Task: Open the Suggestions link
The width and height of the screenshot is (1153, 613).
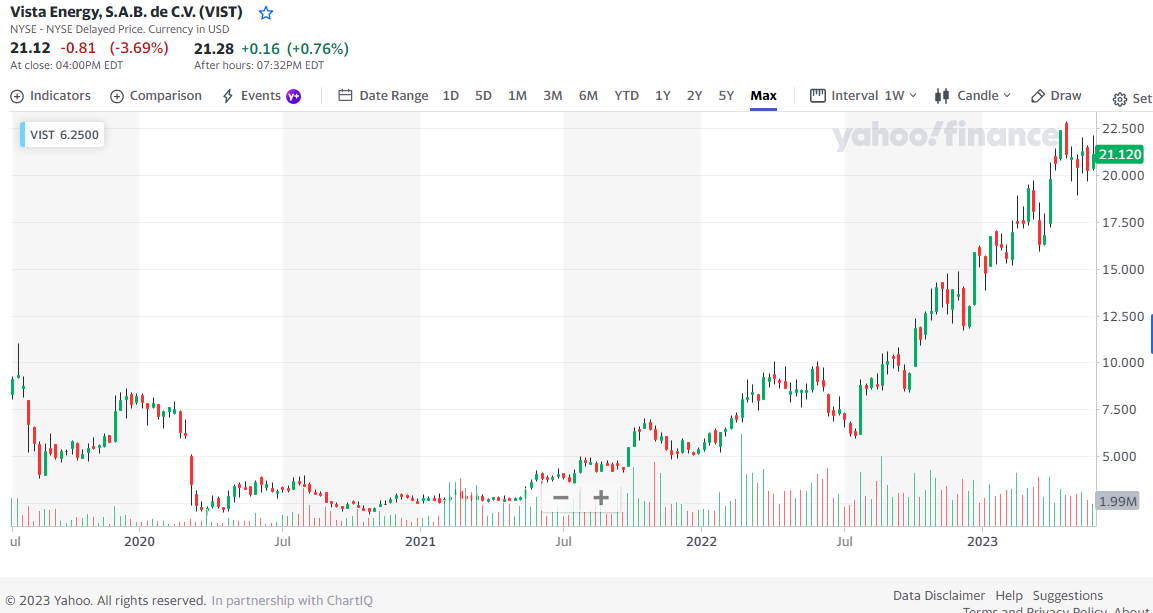Action: tap(1068, 595)
